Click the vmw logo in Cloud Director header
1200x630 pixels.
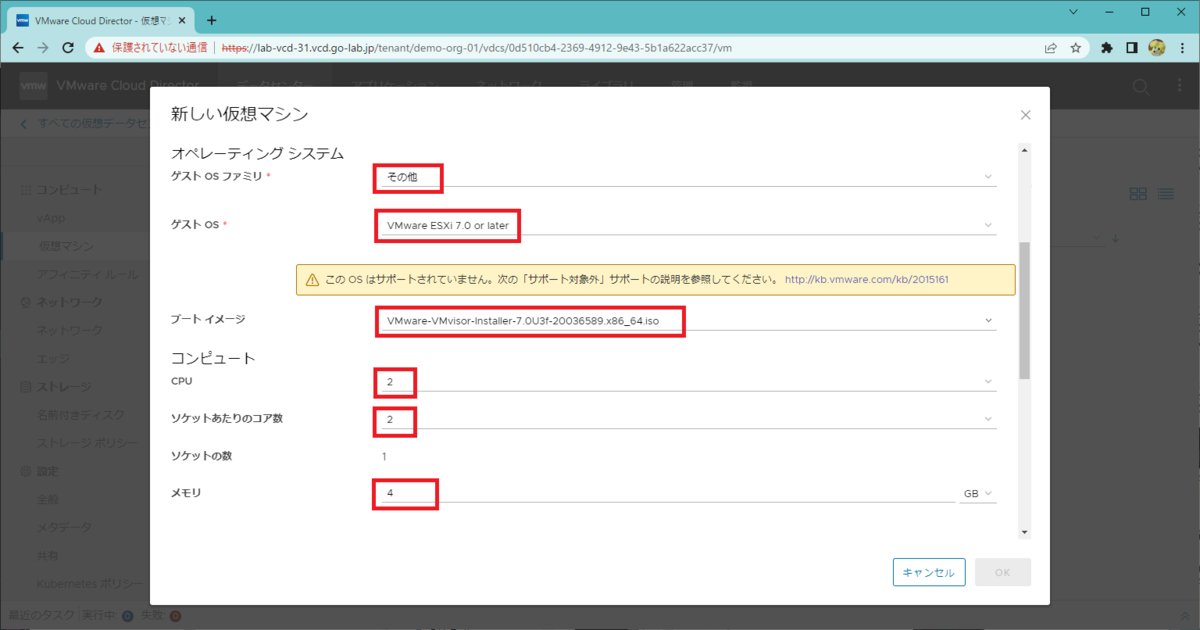[34, 87]
